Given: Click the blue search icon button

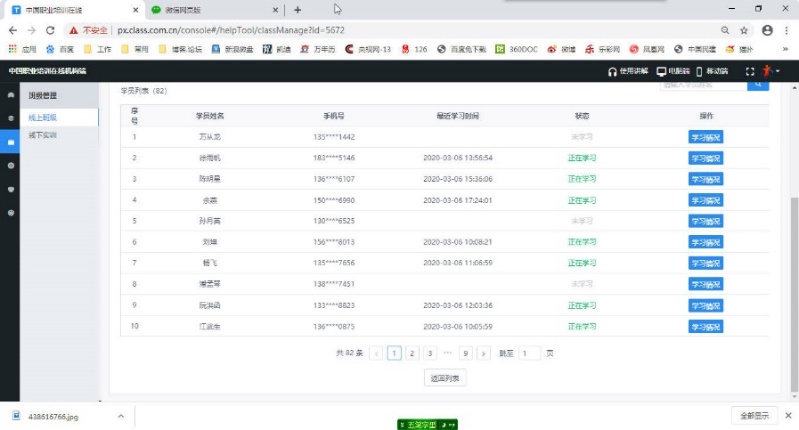Looking at the screenshot, I should 759,86.
